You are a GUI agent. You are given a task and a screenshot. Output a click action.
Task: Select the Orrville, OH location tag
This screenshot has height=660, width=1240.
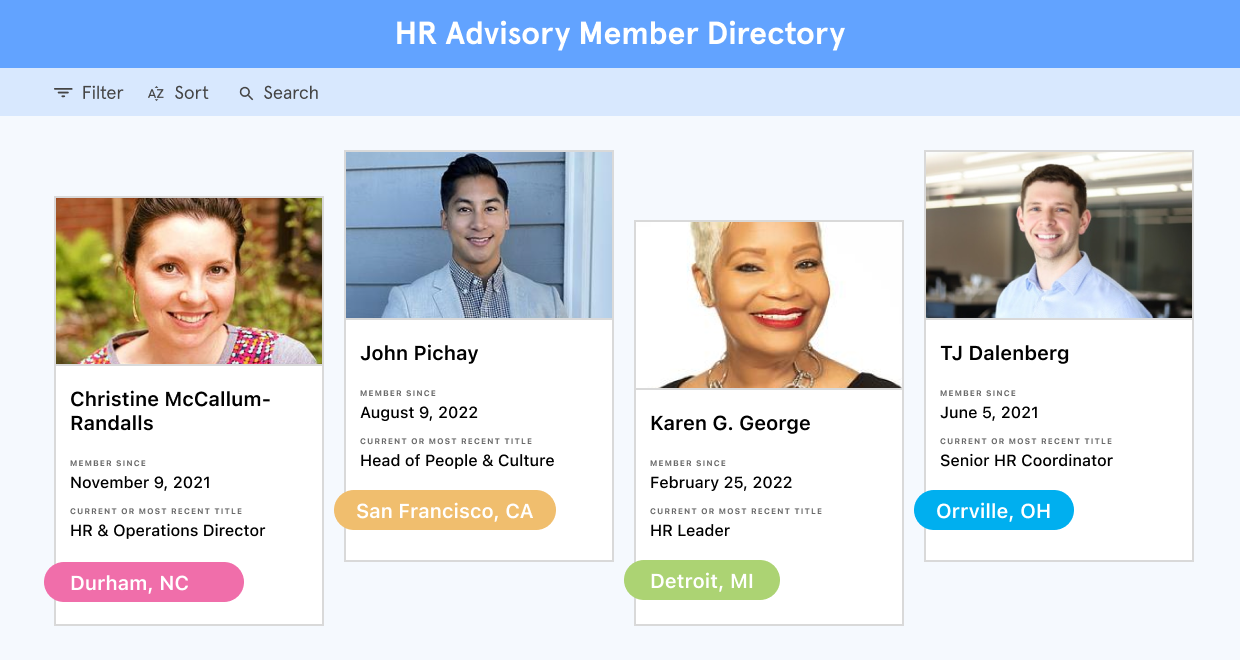point(993,510)
